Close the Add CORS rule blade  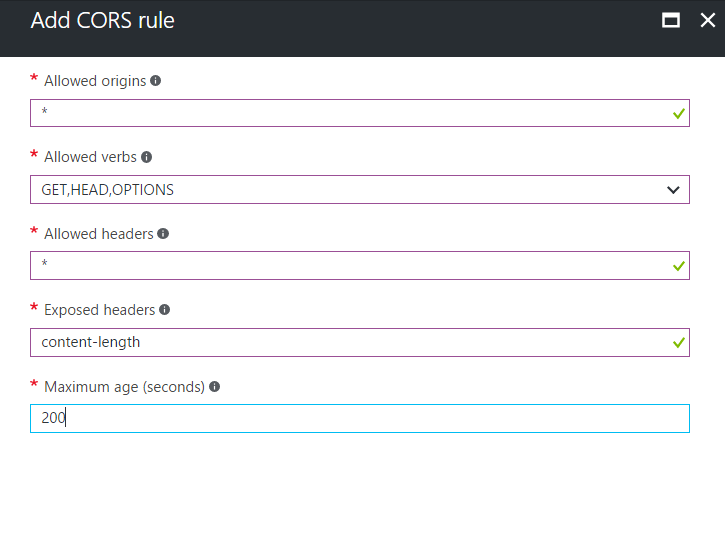(x=708, y=20)
